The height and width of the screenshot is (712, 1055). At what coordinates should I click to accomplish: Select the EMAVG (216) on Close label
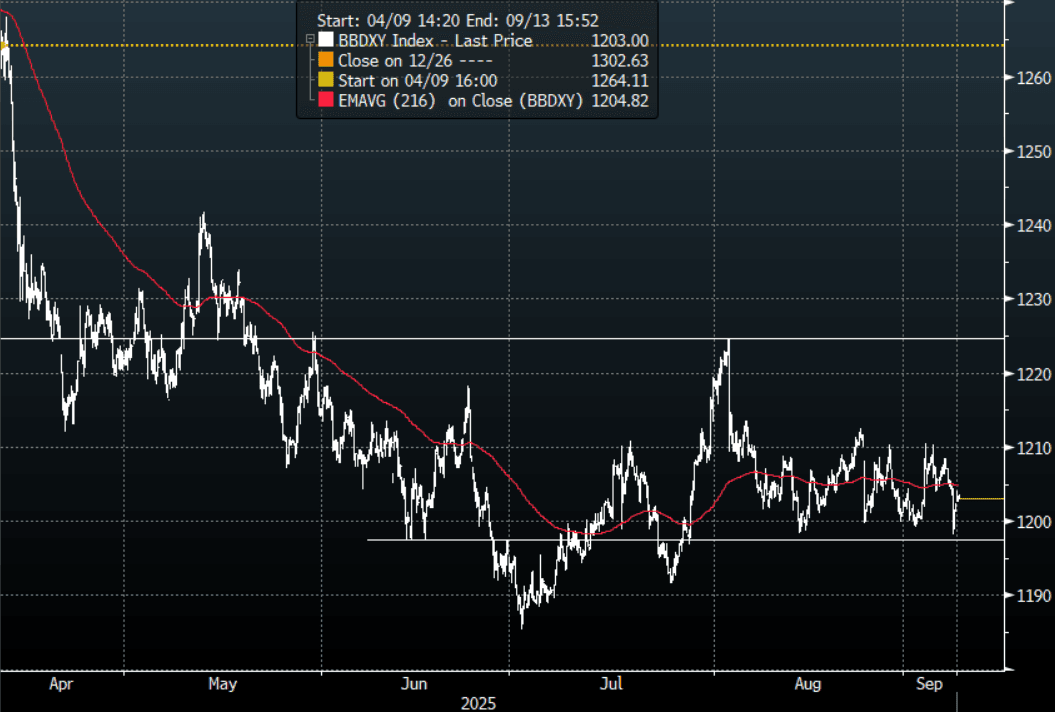460,101
